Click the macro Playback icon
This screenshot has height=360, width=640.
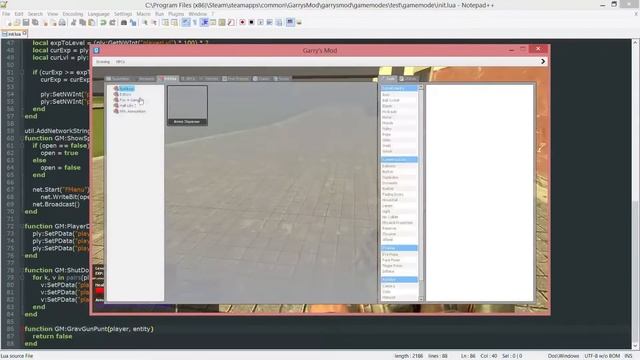pos(260,22)
